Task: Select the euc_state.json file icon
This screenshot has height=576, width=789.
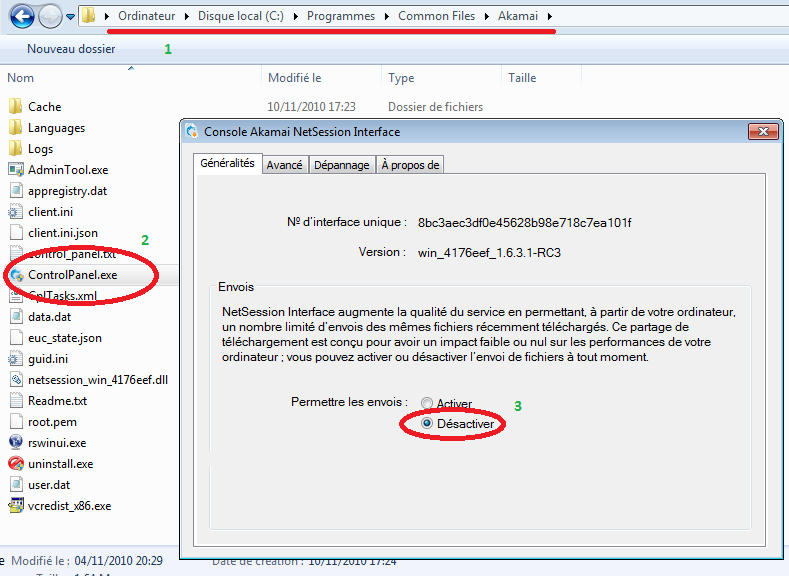Action: point(16,338)
